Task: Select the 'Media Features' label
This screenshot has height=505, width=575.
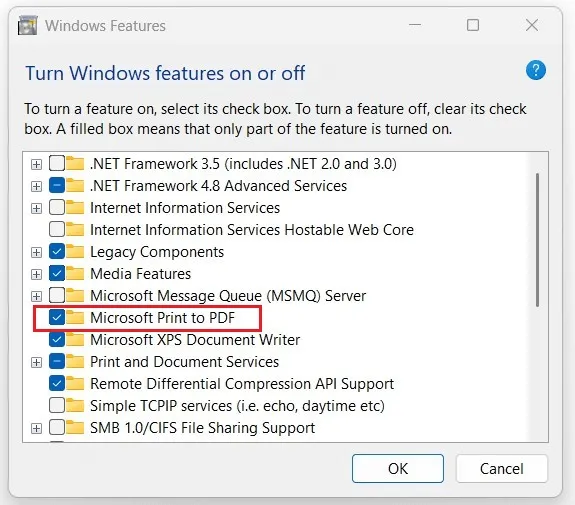Action: tap(140, 274)
